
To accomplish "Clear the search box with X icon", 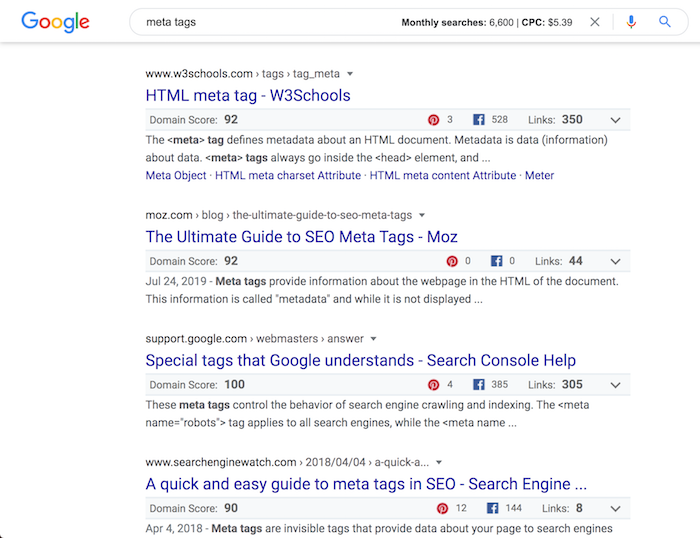I will (x=595, y=22).
